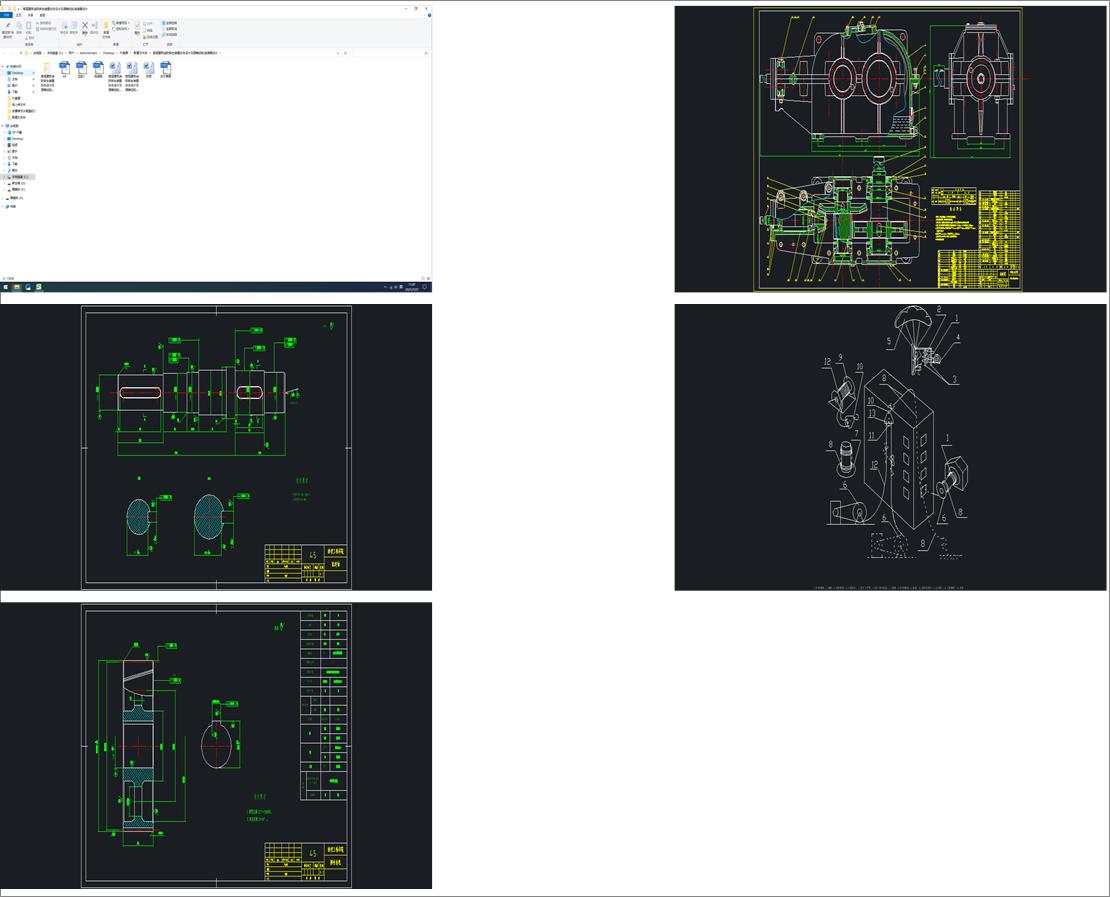Screen dimensions: 1110x897
Task: Click the Copy icon in the ribbon
Action: [x=19, y=28]
